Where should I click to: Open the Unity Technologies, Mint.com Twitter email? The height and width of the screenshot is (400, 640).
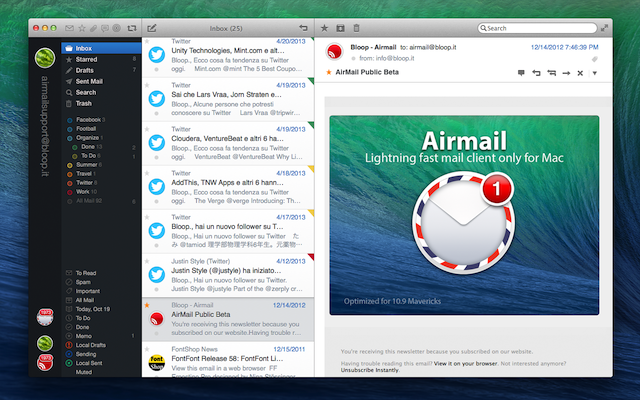228,57
